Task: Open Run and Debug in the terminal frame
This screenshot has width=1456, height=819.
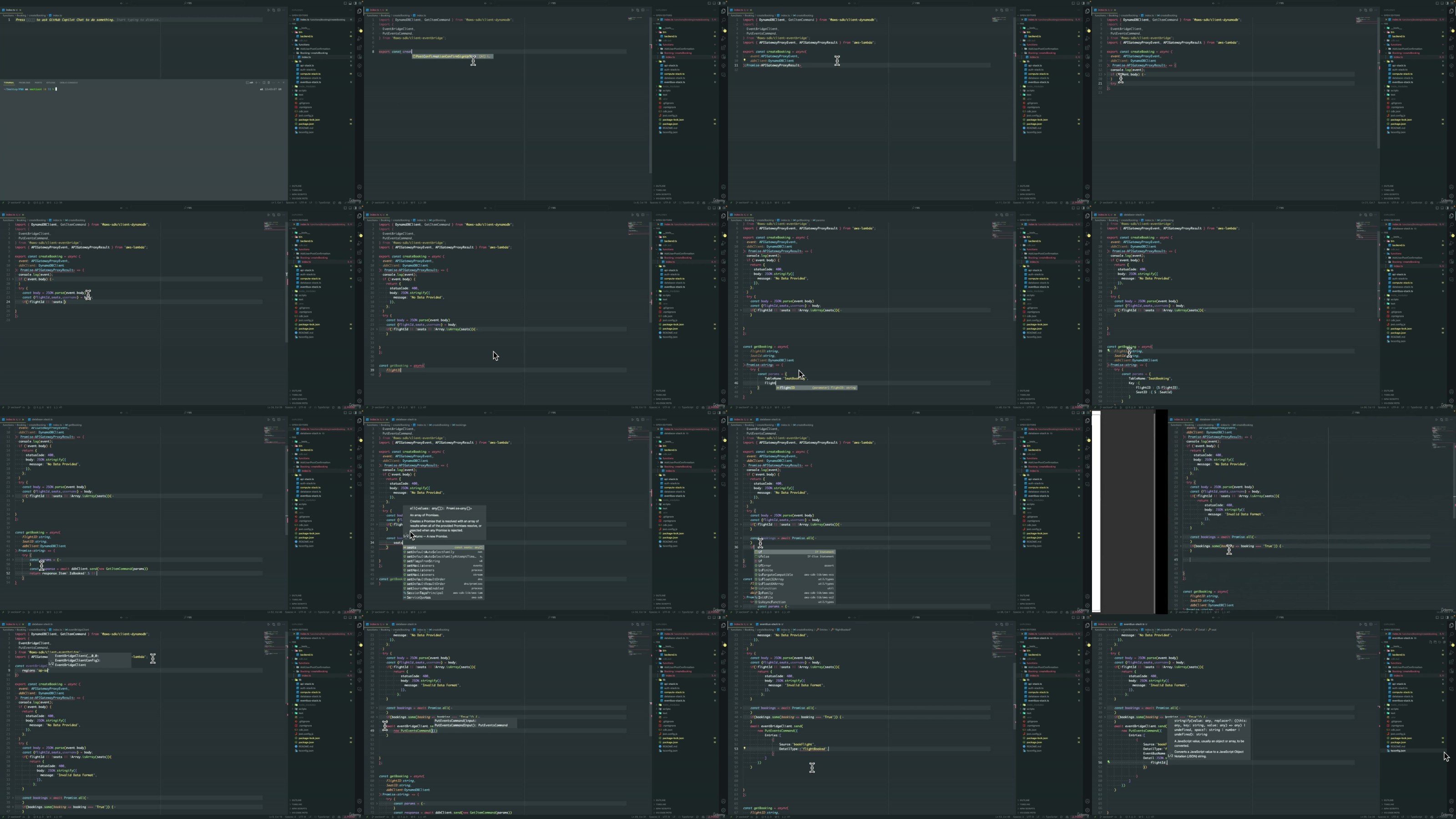Action: point(359,38)
